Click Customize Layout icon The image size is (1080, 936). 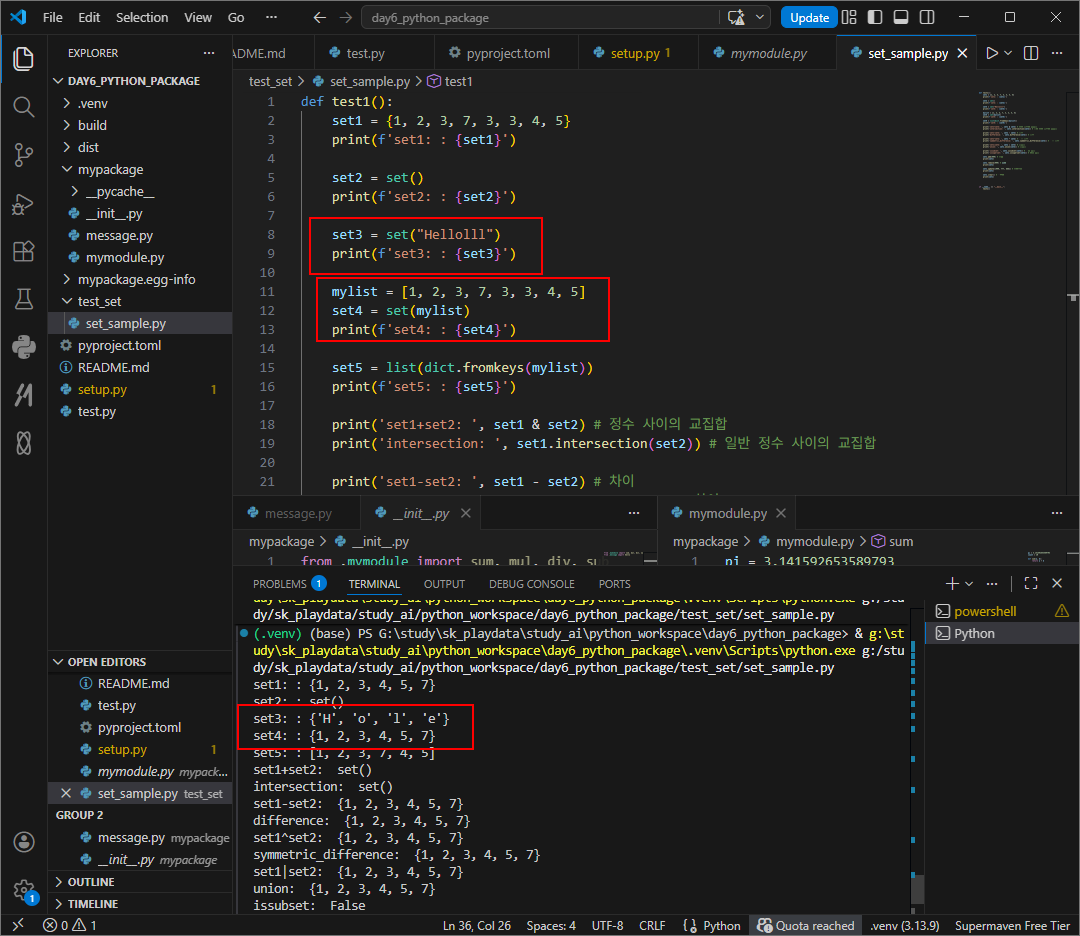[x=849, y=17]
